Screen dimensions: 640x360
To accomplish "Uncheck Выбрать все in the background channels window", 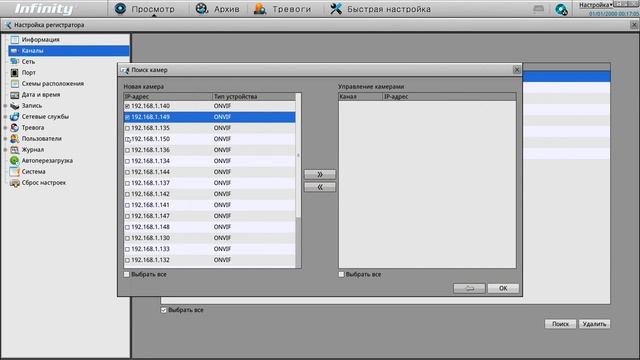I will click(x=164, y=310).
